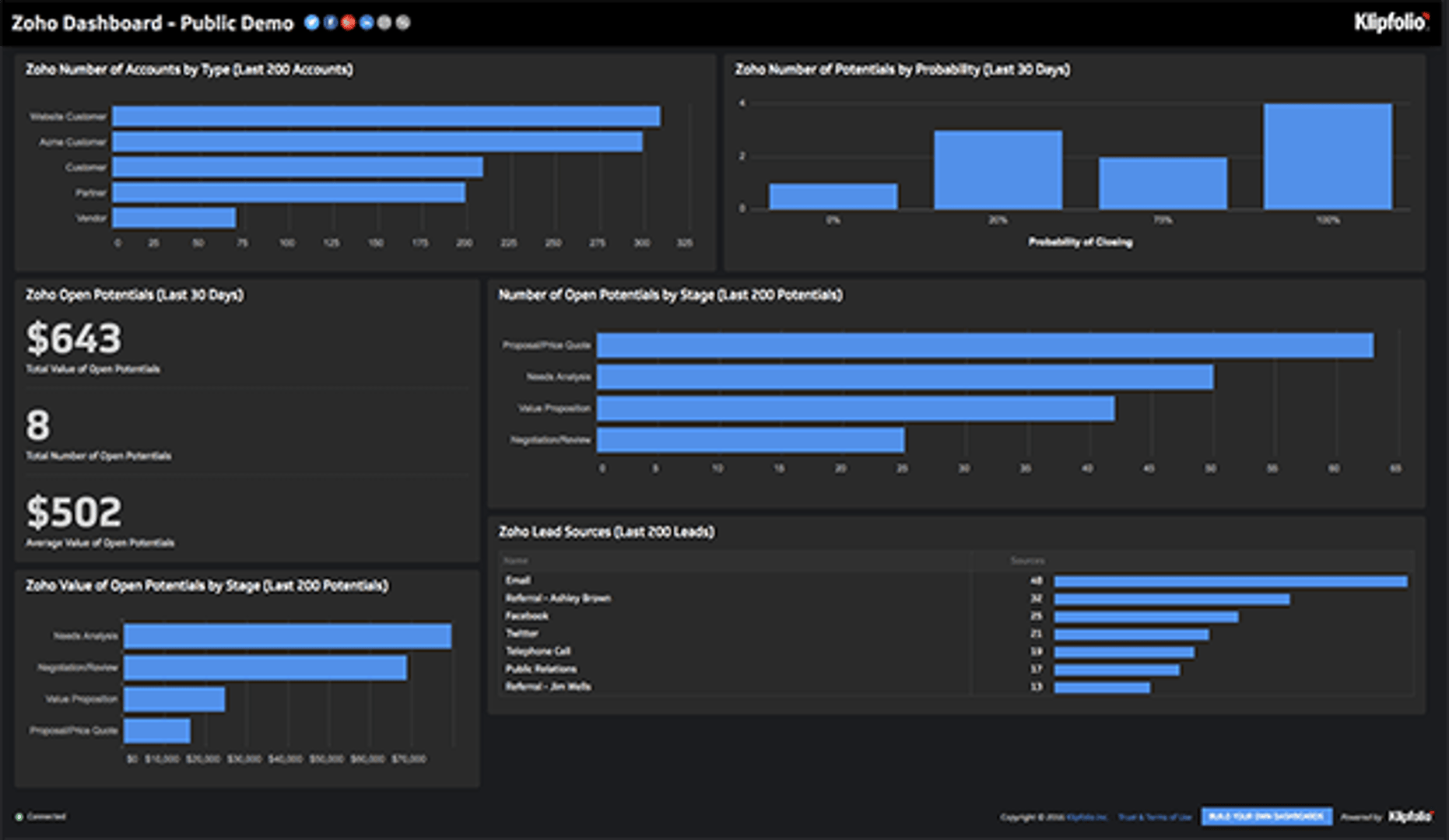Click Zoho Value of Open Potentials by Stage title
Image resolution: width=1449 pixels, height=840 pixels.
click(x=207, y=586)
